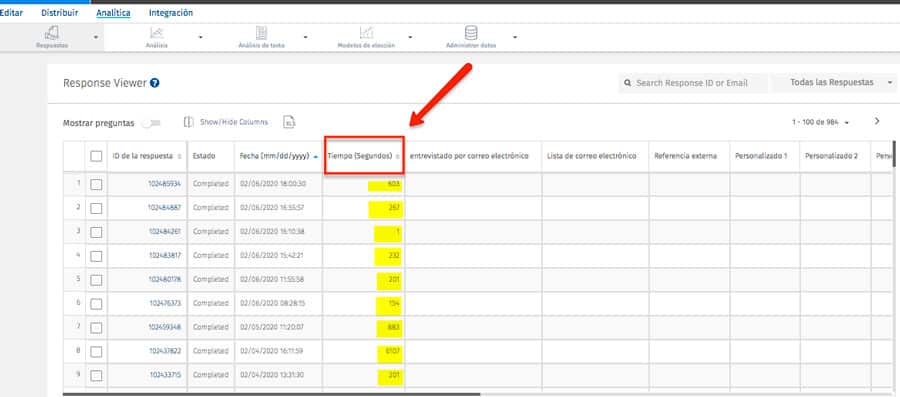
Task: Check the box for response 102483817
Action: click(96, 256)
